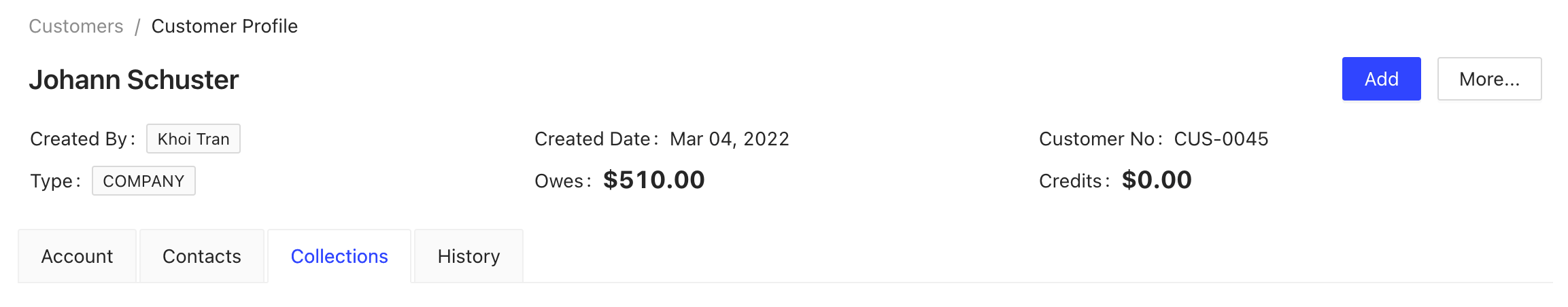Screen dimensions: 1568x307
Task: Click the CUS-0045 customer number
Action: 1221,139
